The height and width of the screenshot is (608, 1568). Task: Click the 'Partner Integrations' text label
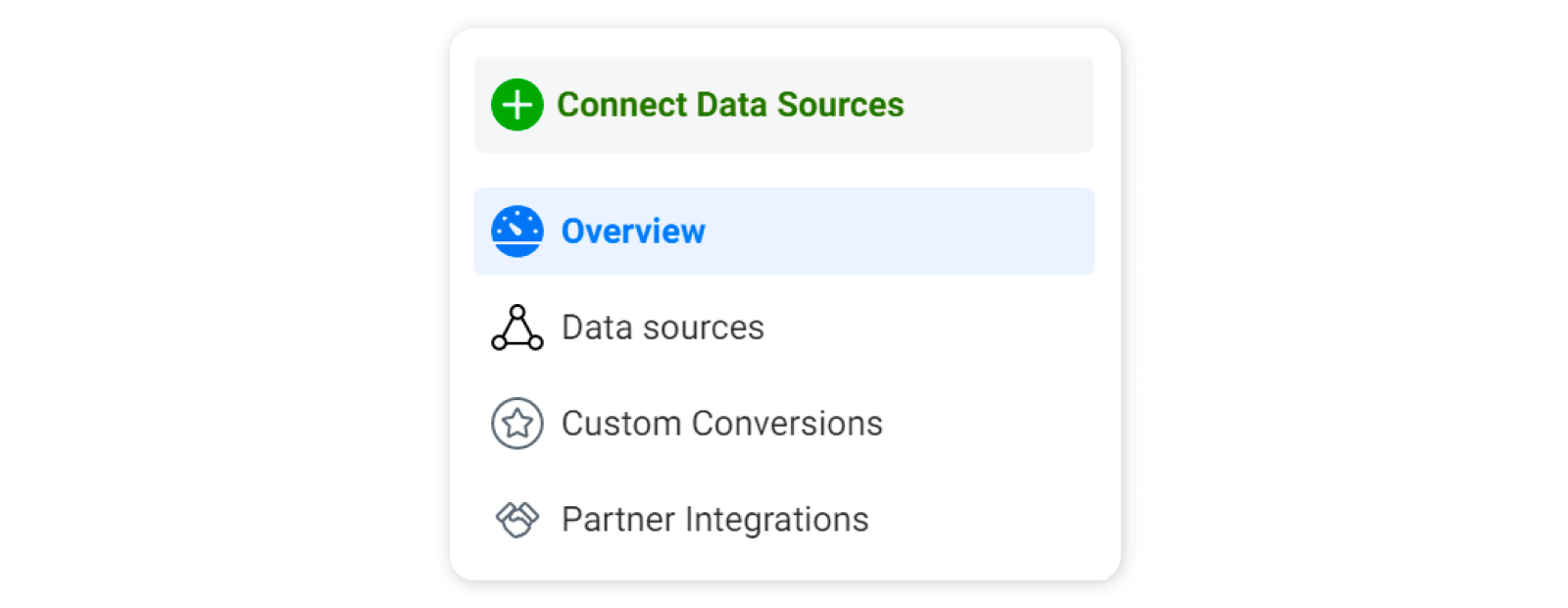click(714, 519)
